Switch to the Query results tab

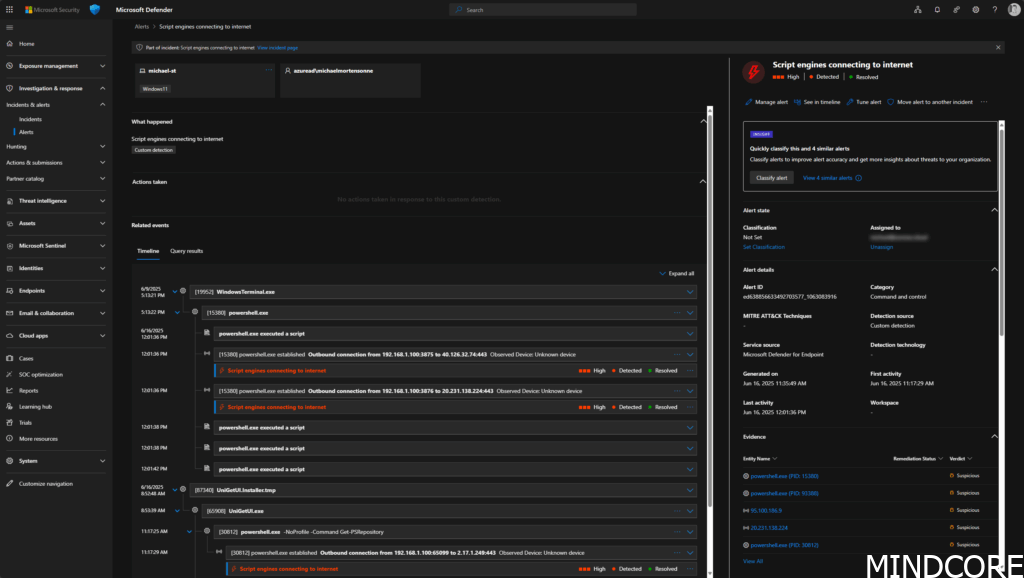click(x=187, y=251)
